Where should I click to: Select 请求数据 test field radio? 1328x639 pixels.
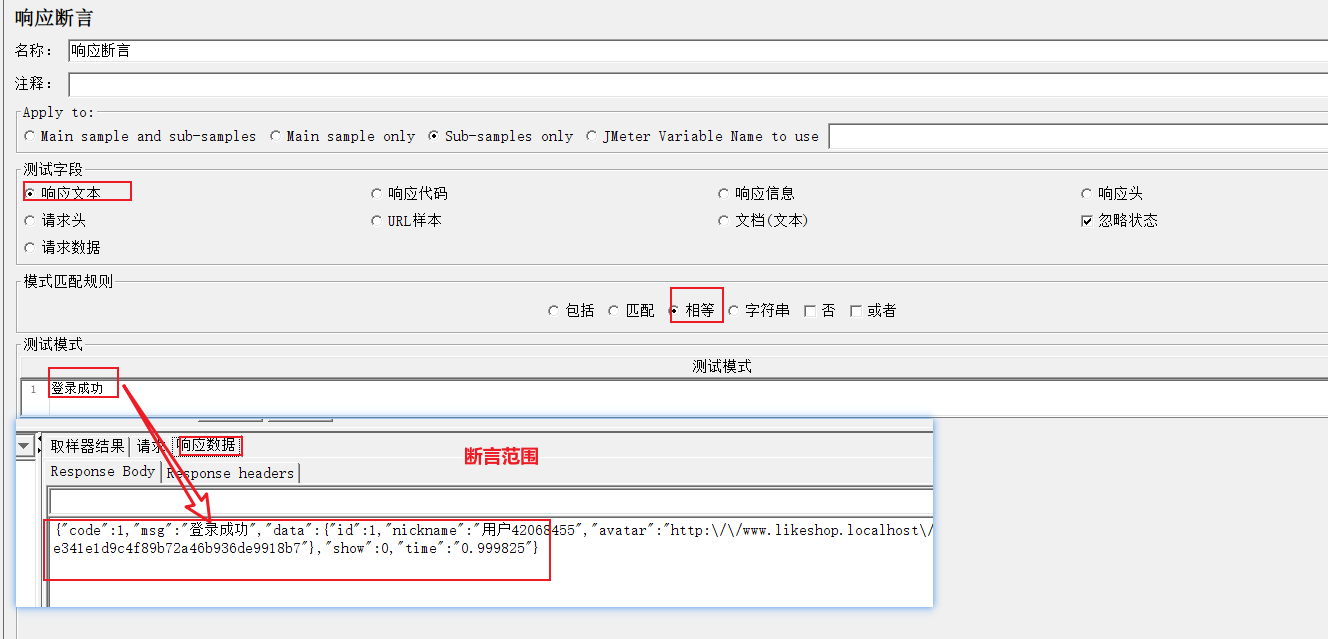[63, 247]
